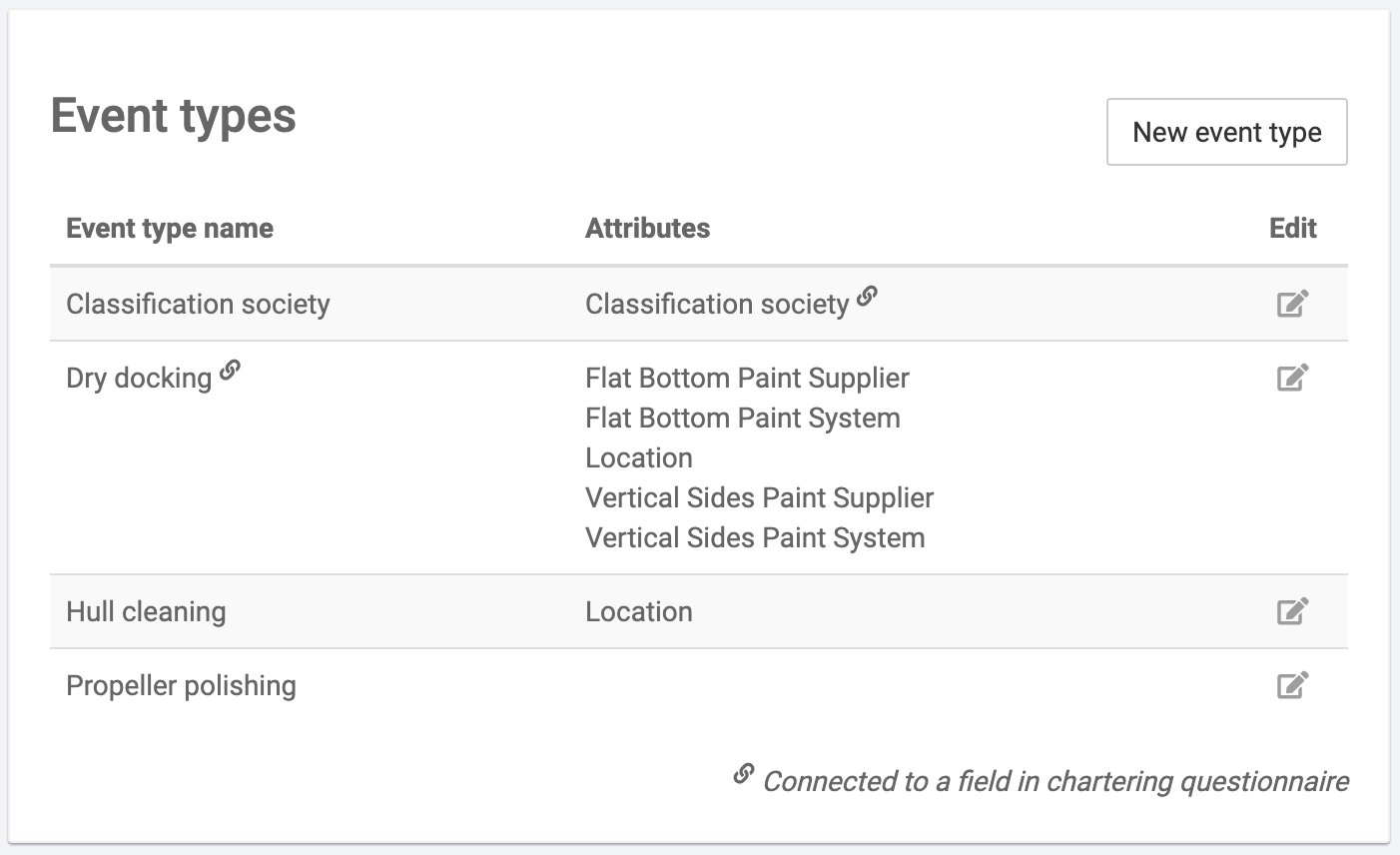The width and height of the screenshot is (1400, 855).
Task: Click the Dry docking event type name
Action: tap(139, 378)
